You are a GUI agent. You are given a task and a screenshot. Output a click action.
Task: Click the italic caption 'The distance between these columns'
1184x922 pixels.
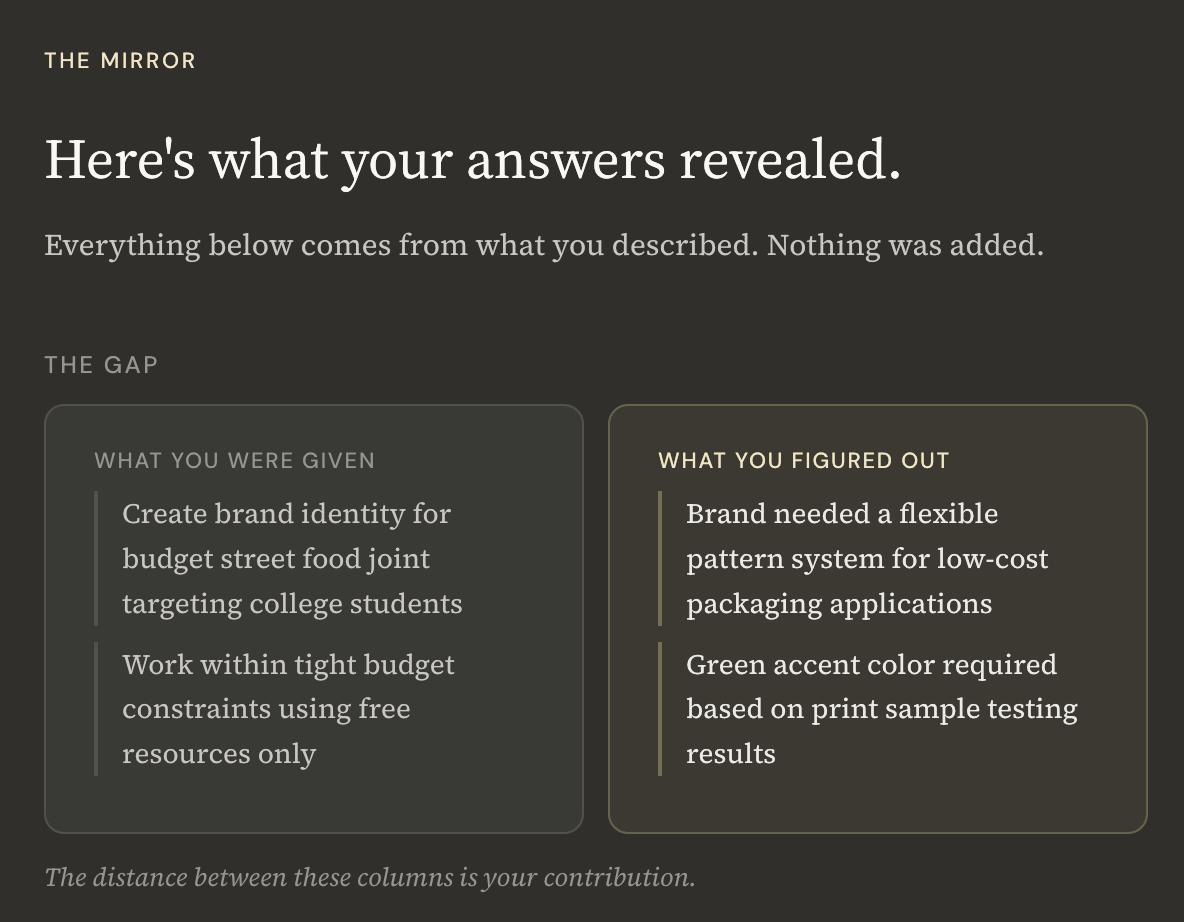(369, 877)
